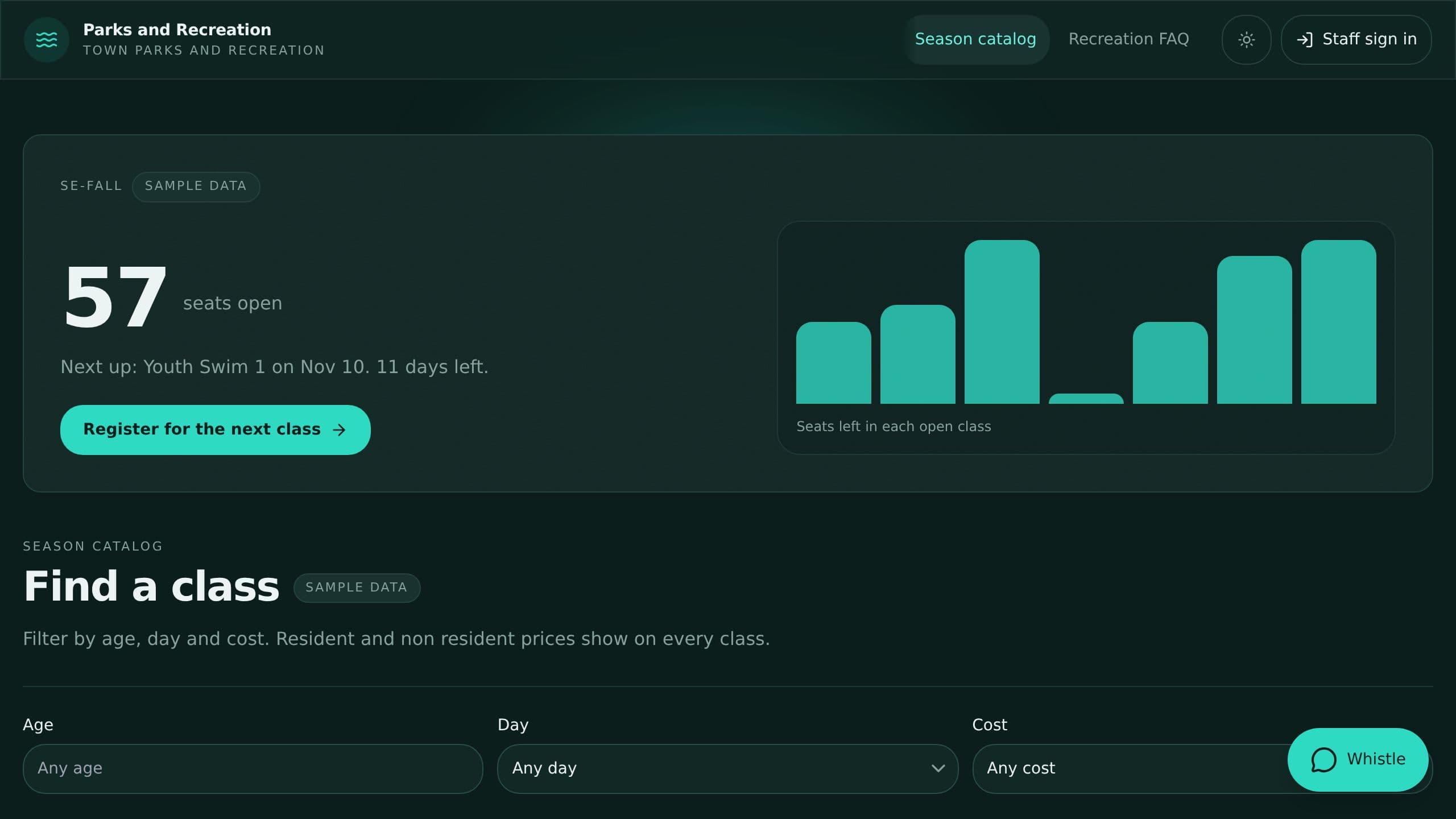Click TOWN PARKS AND RECREATION subtitle

[x=204, y=51]
